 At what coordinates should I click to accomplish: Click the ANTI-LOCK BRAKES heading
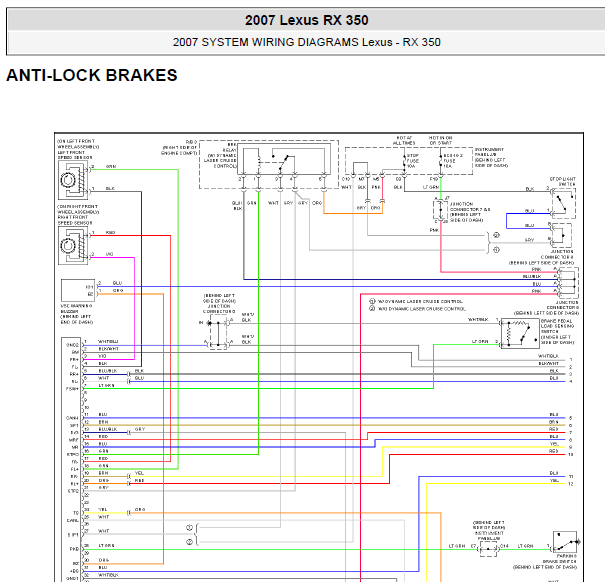(x=92, y=75)
